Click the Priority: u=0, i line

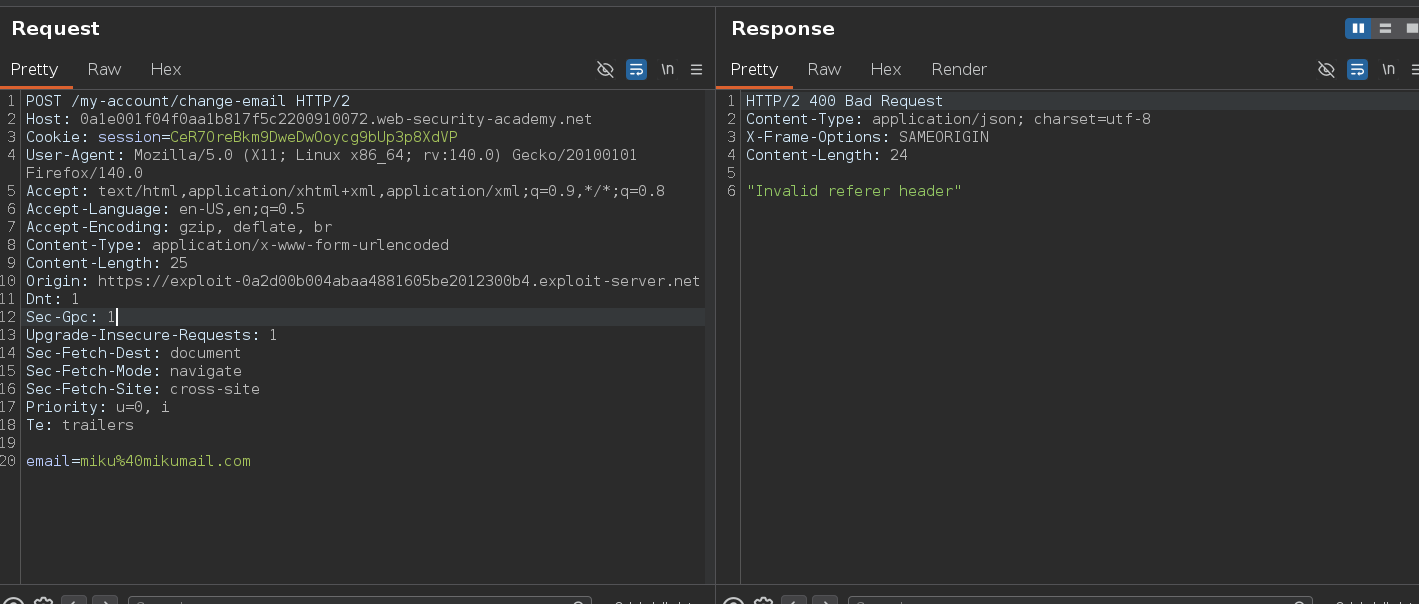point(98,407)
